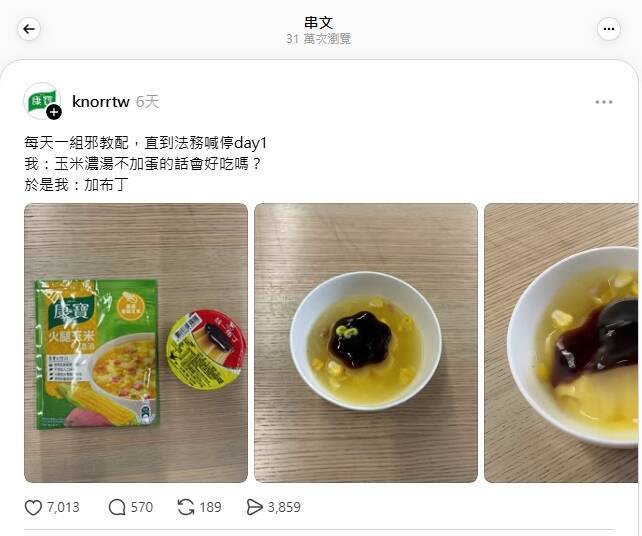Open the thread options menu at top right

click(x=608, y=29)
